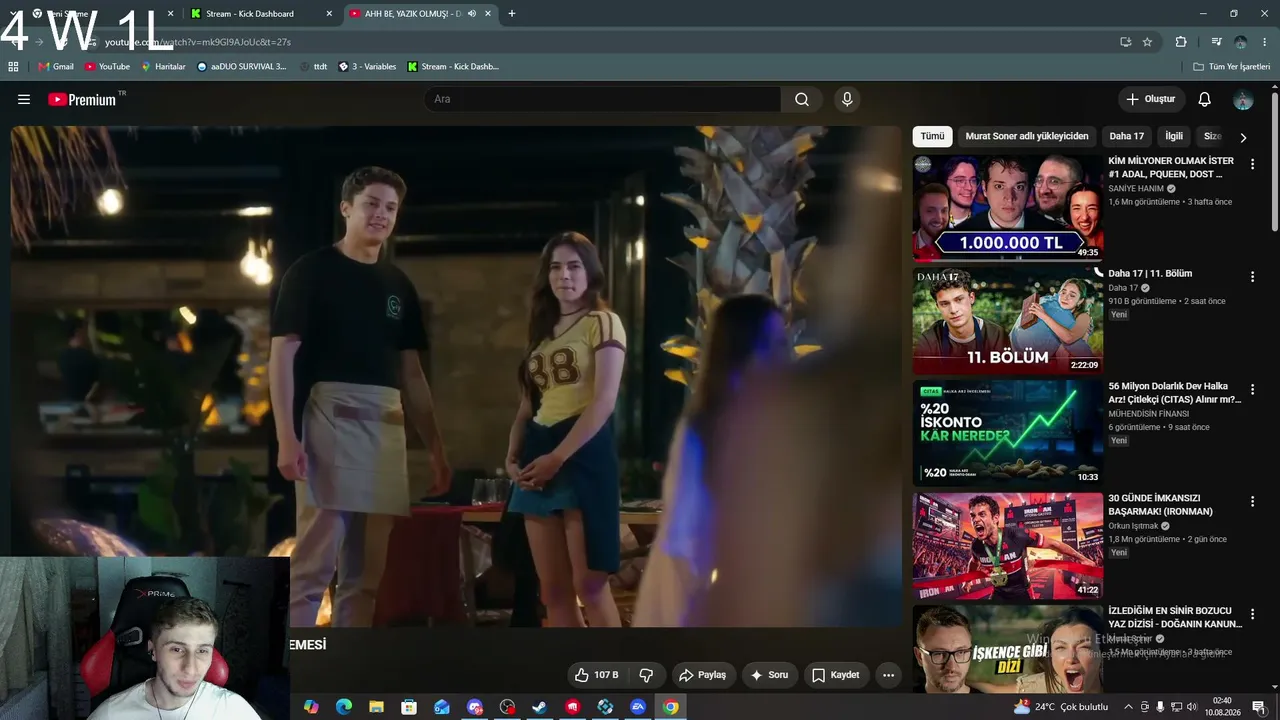Open the MÜHENDİSİN FİNANSI channel link
The image size is (1280, 720).
1149,414
